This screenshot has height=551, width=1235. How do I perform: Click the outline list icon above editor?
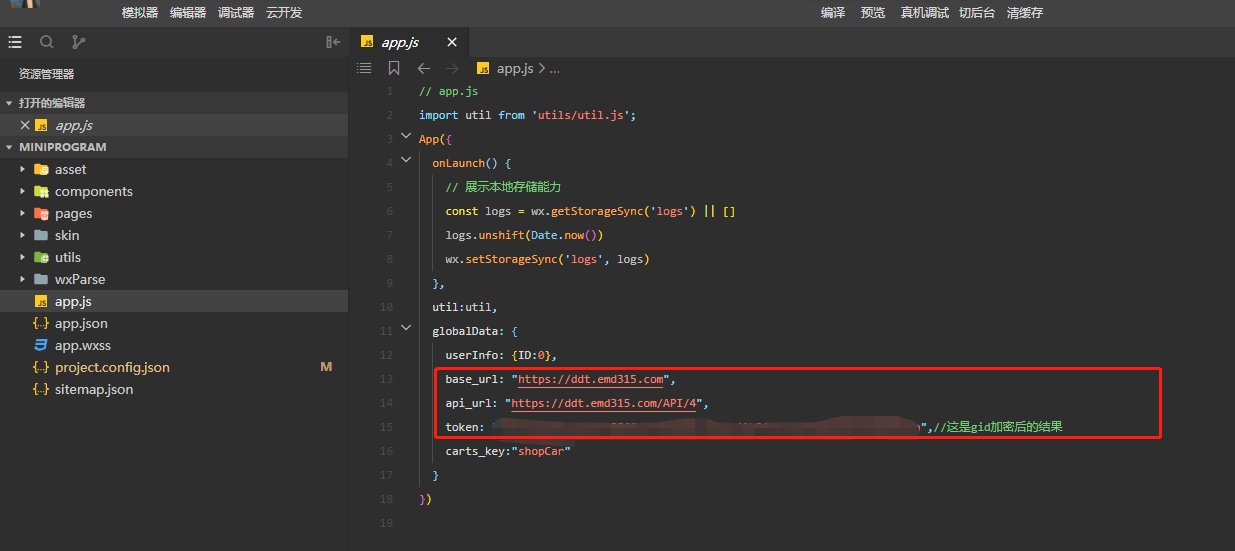tap(364, 68)
